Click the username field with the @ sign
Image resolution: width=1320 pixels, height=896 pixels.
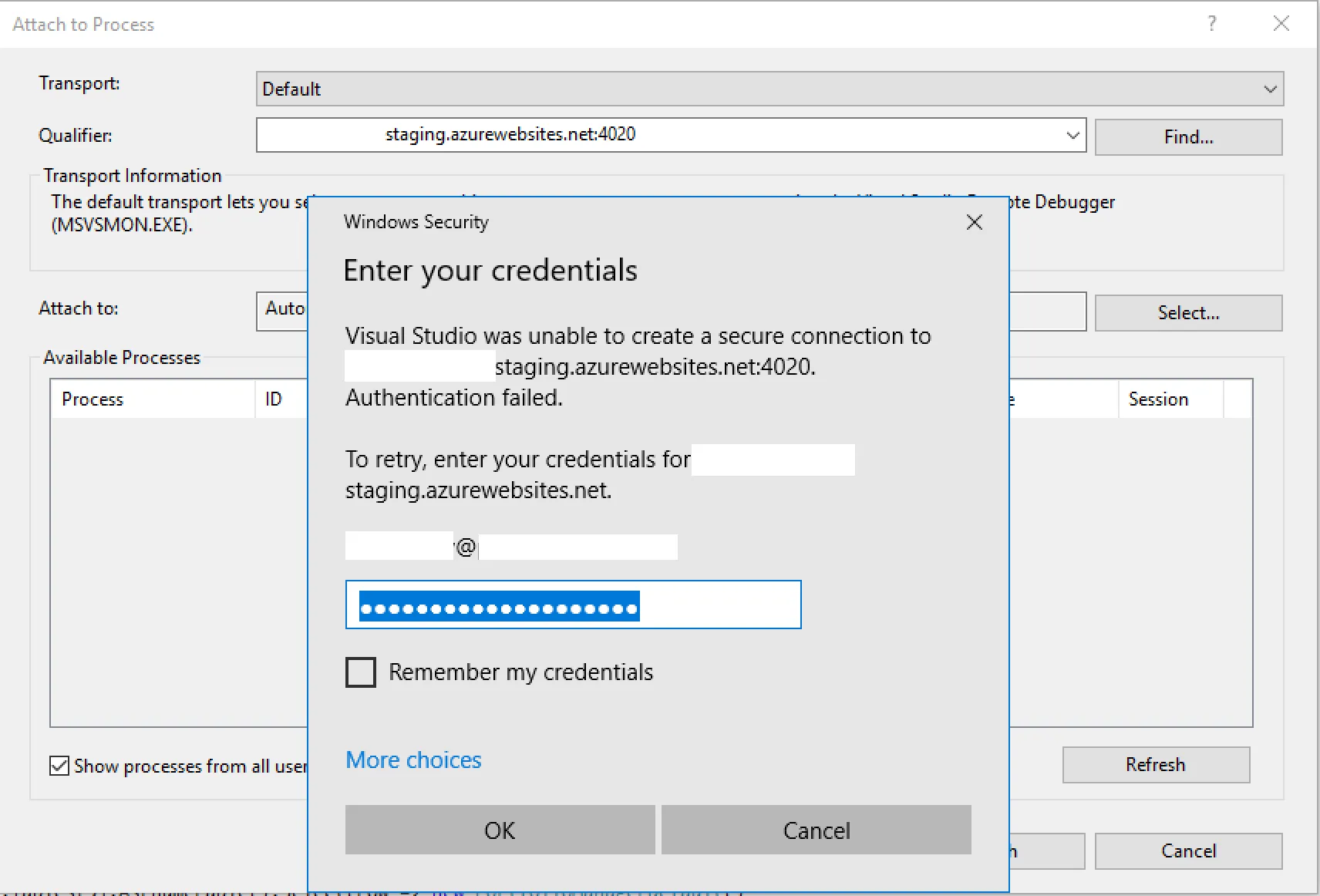point(511,547)
